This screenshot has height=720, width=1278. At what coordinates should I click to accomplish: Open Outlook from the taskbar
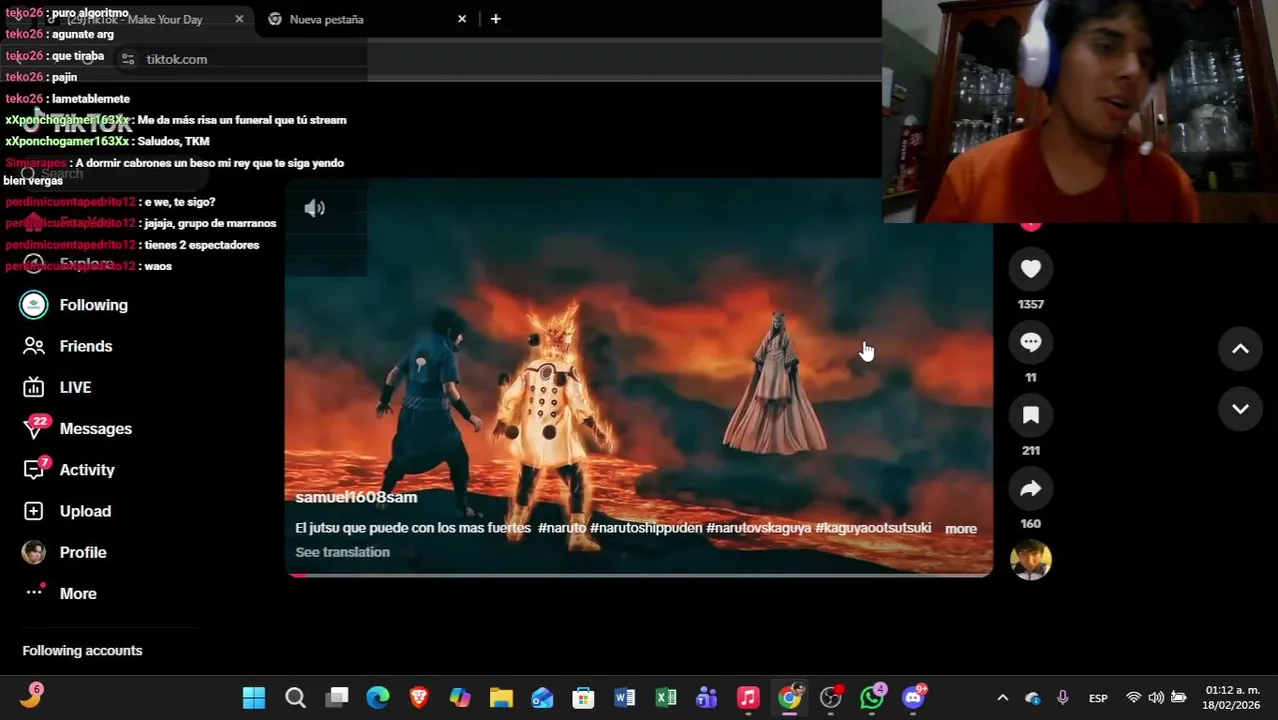click(x=542, y=698)
